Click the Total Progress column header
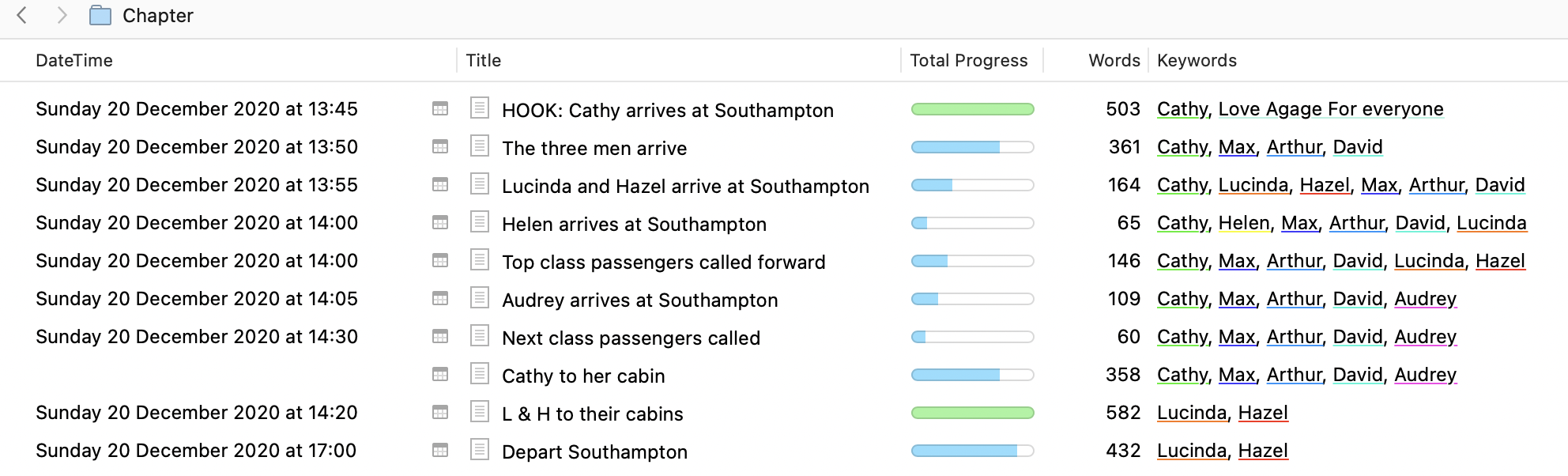Viewport: 1568px width, 476px height. click(x=969, y=60)
